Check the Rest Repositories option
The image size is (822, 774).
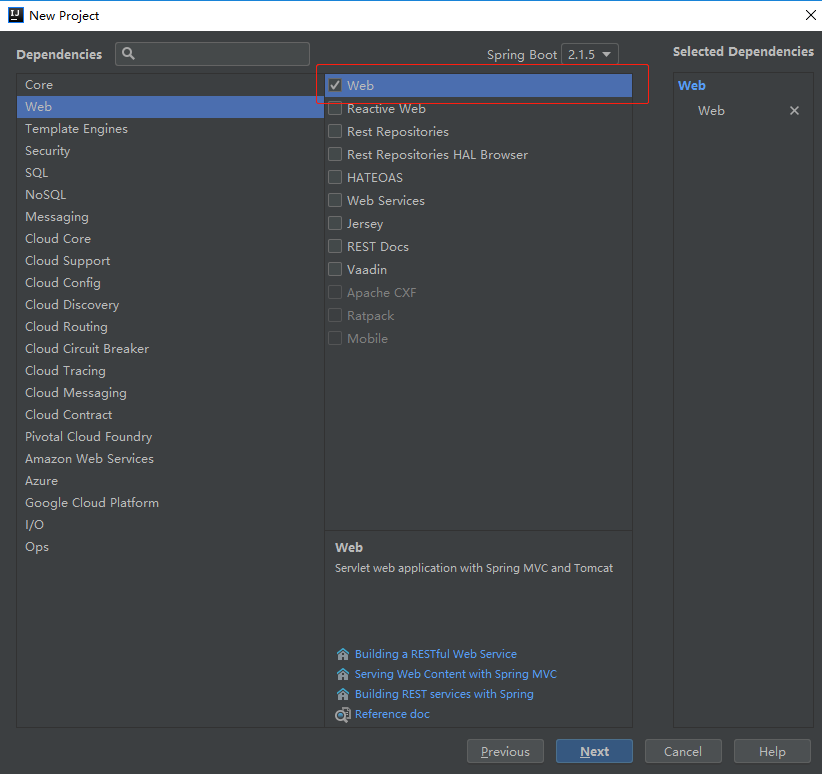335,131
